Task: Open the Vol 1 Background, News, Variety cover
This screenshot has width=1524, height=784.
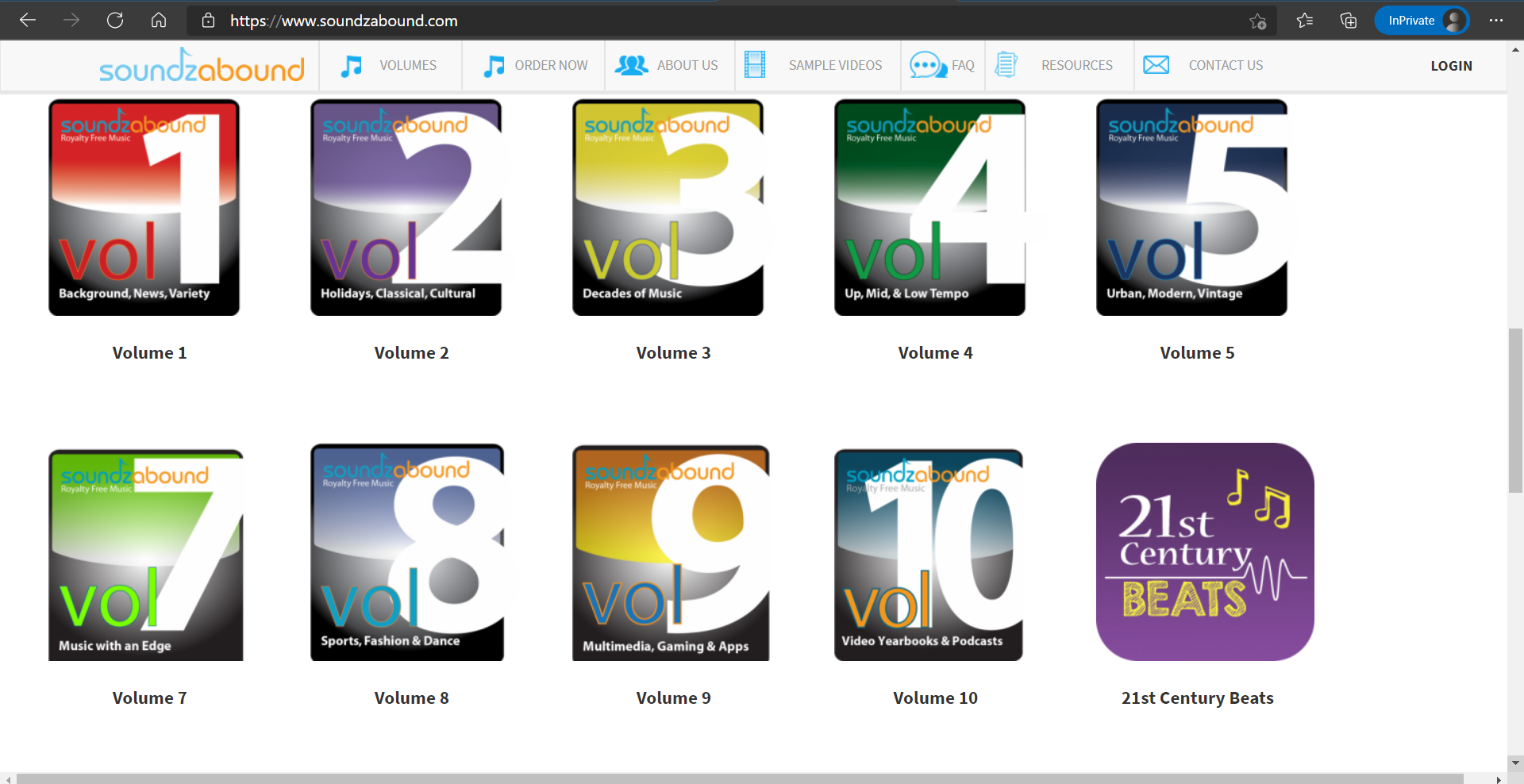Action: point(144,207)
